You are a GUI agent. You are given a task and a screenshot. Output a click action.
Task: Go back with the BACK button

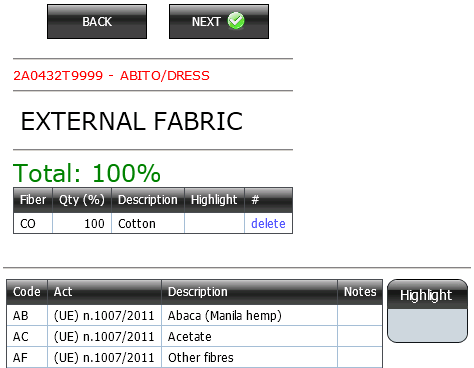point(97,22)
